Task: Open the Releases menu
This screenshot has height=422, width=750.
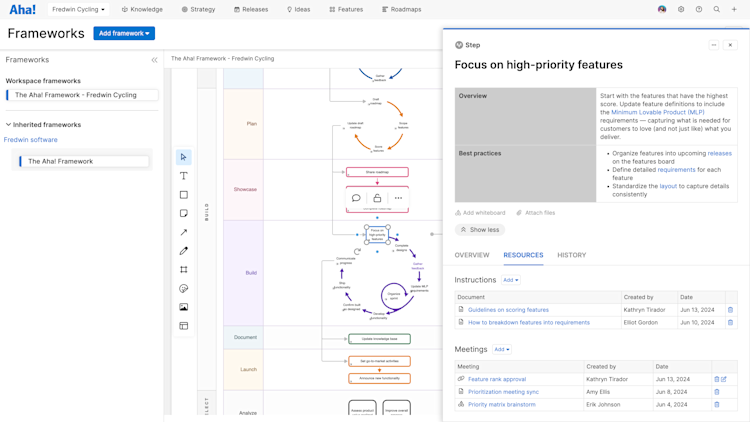Action: point(251,9)
